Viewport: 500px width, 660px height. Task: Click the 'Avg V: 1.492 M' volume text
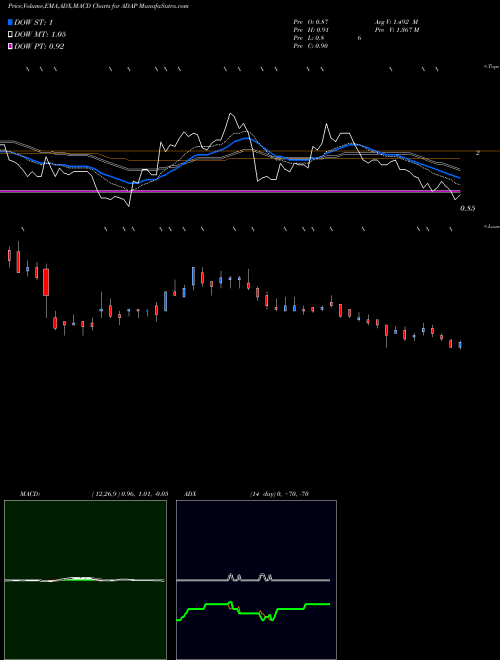click(396, 22)
